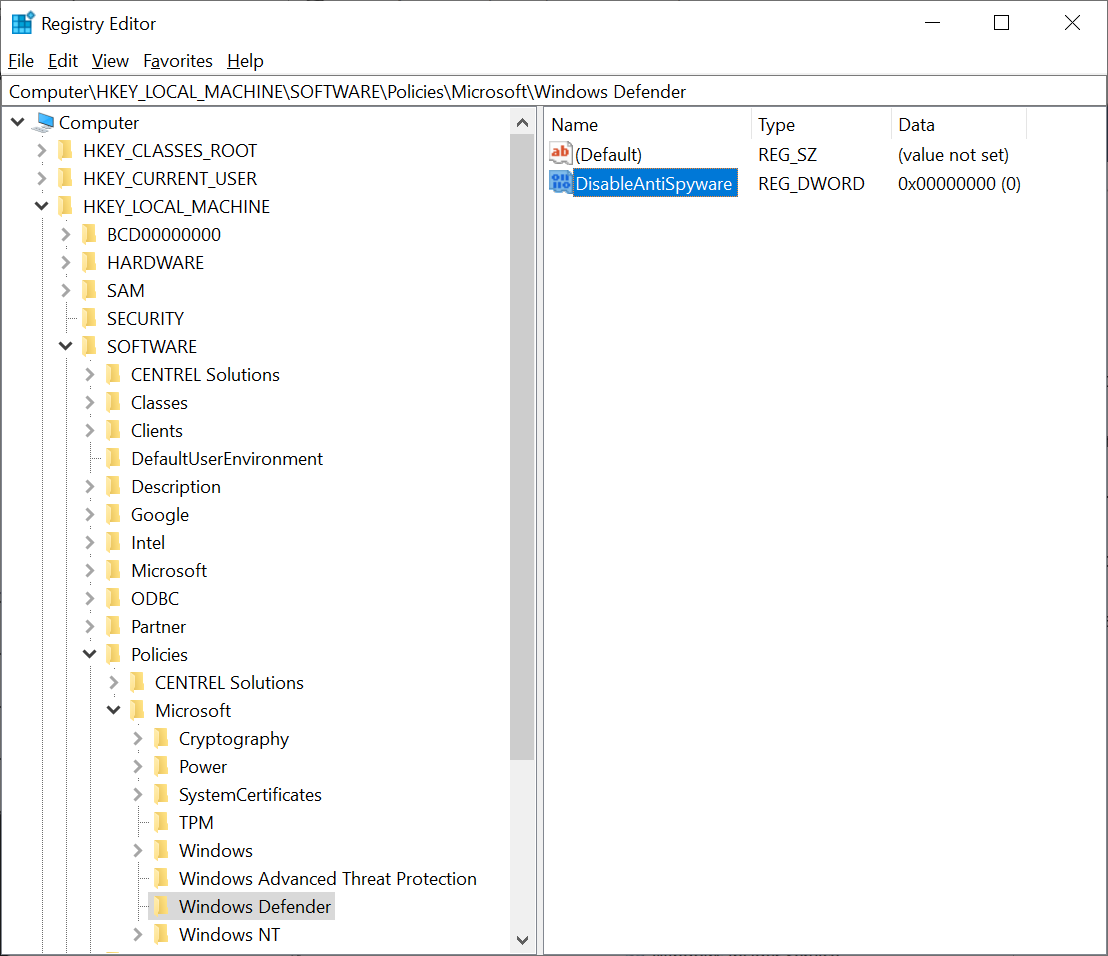Viewport: 1108px width, 956px height.
Task: Click the DisableAntiSpyware DWORD value icon
Action: (x=560, y=182)
